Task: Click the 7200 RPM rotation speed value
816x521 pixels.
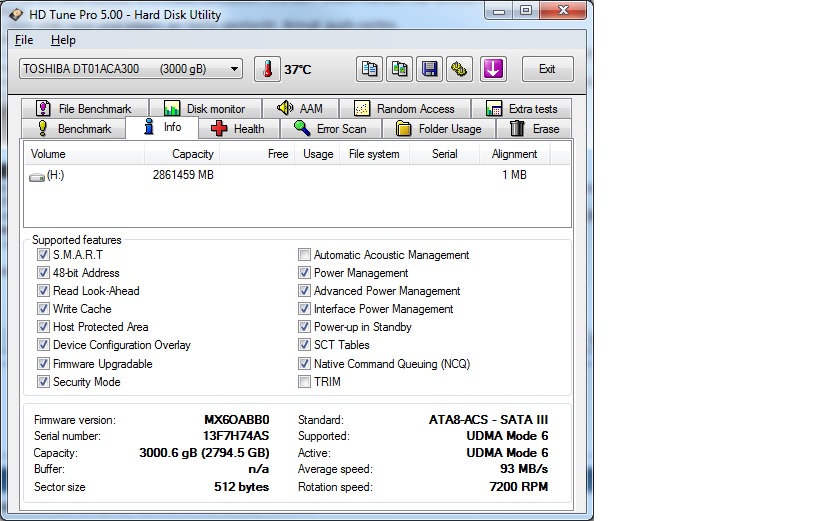Action: [519, 487]
